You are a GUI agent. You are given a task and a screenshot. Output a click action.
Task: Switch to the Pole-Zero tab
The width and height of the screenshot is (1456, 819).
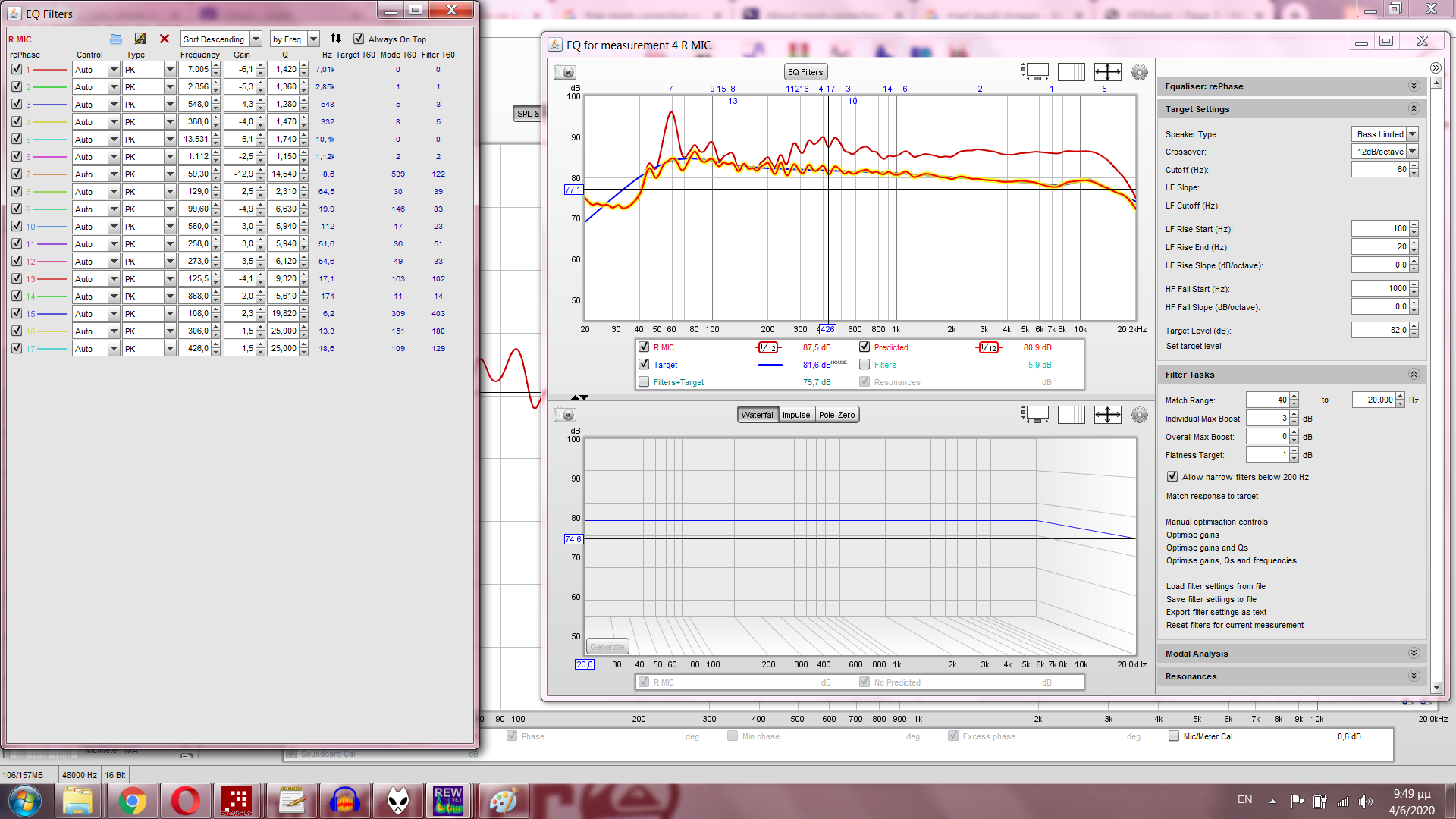coord(836,415)
